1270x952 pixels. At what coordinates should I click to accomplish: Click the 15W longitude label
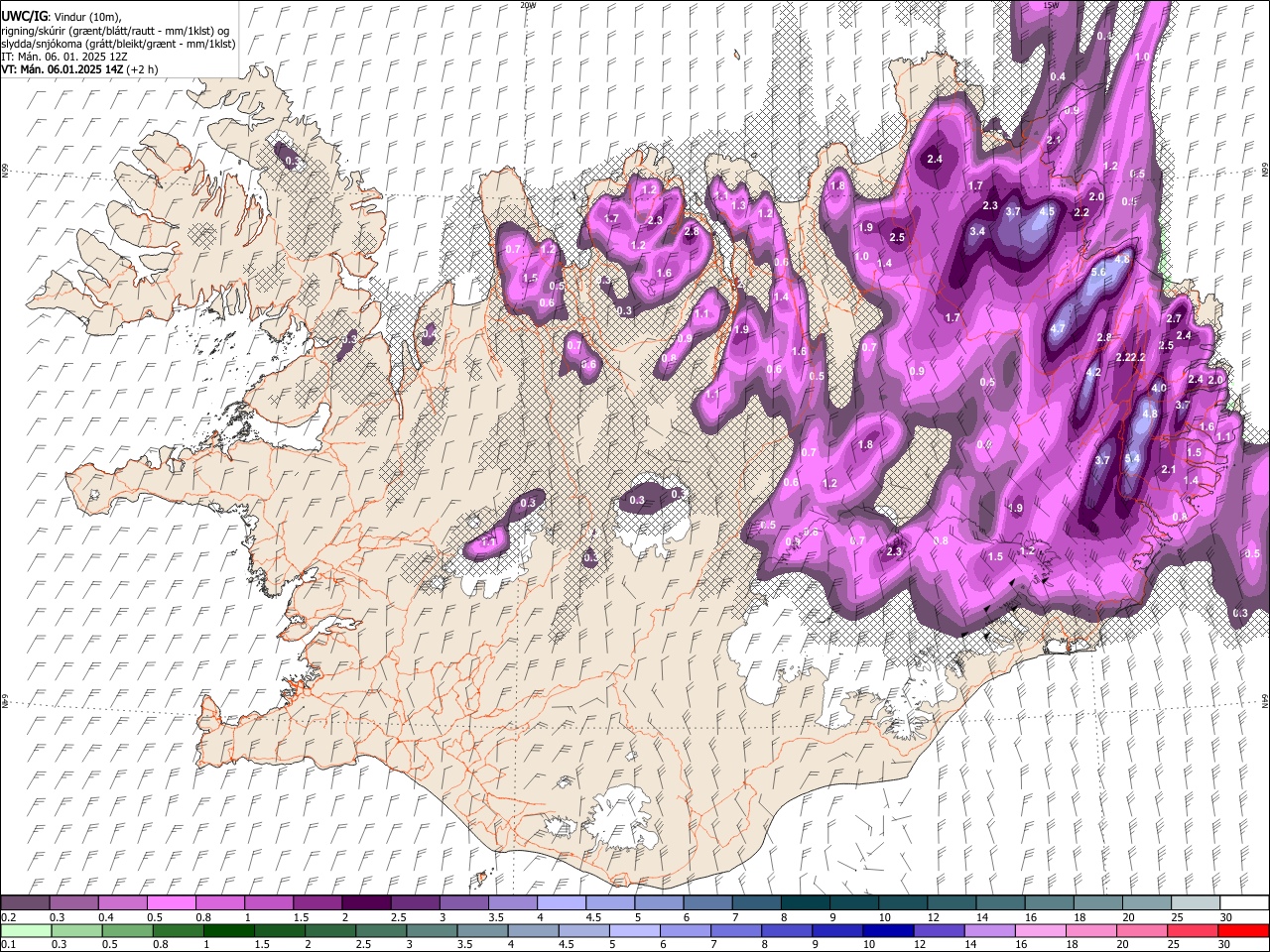pyautogui.click(x=1052, y=5)
